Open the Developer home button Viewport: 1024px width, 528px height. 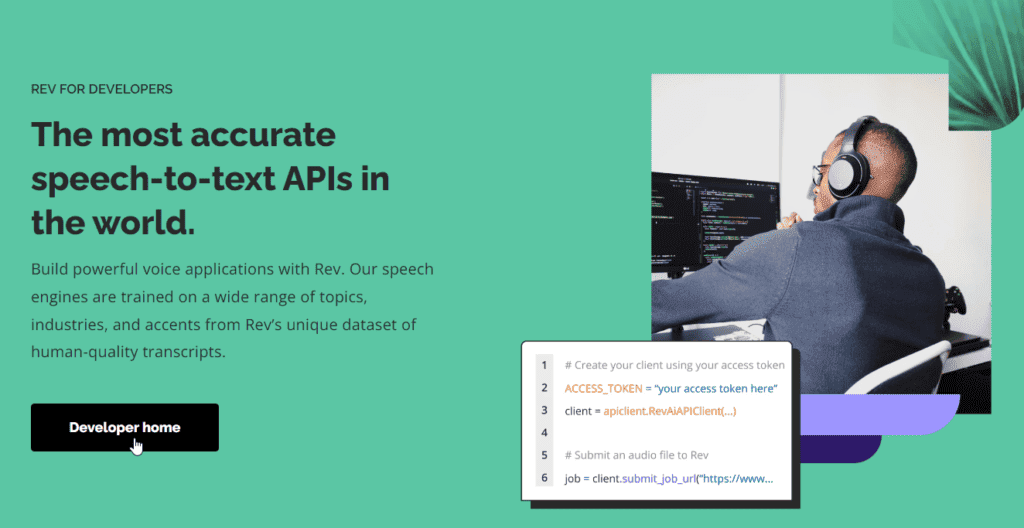click(125, 427)
